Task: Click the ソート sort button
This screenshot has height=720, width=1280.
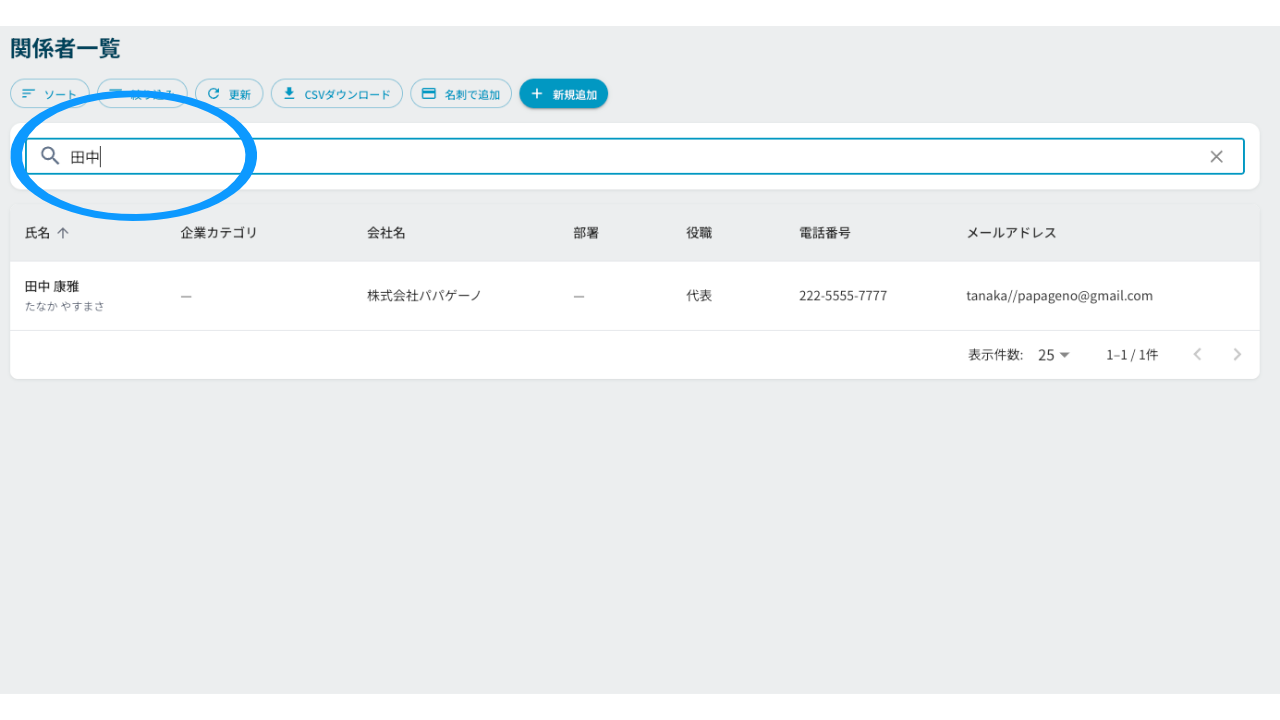Action: (x=50, y=94)
